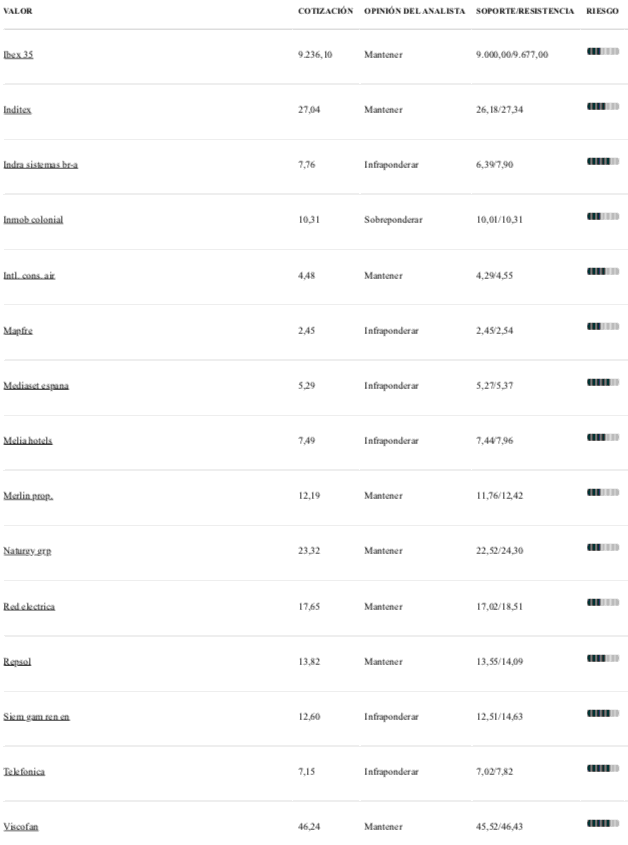The width and height of the screenshot is (628, 845).
Task: Open the Siem gam ren en link
Action: 36,716
